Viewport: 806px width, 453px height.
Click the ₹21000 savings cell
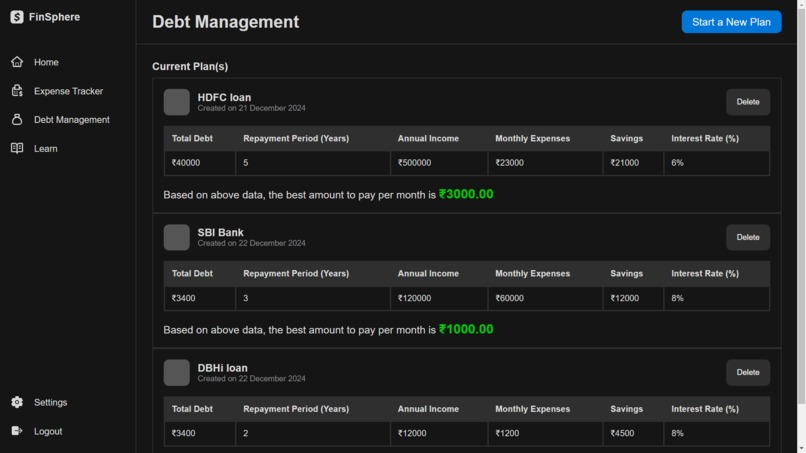[x=633, y=163]
